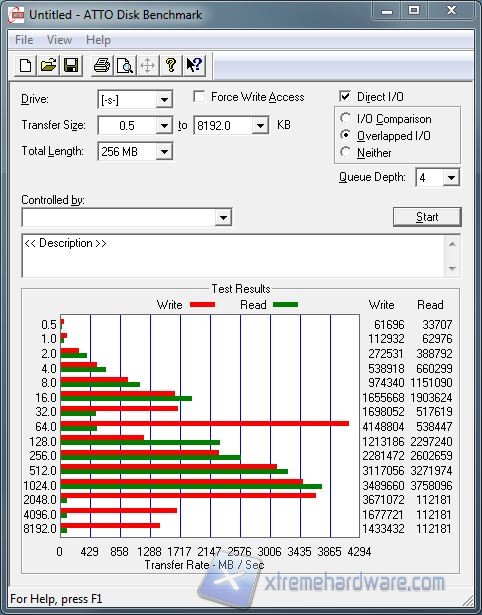This screenshot has width=482, height=615.
Task: Open Print Preview toolbar icon
Action: coord(125,65)
